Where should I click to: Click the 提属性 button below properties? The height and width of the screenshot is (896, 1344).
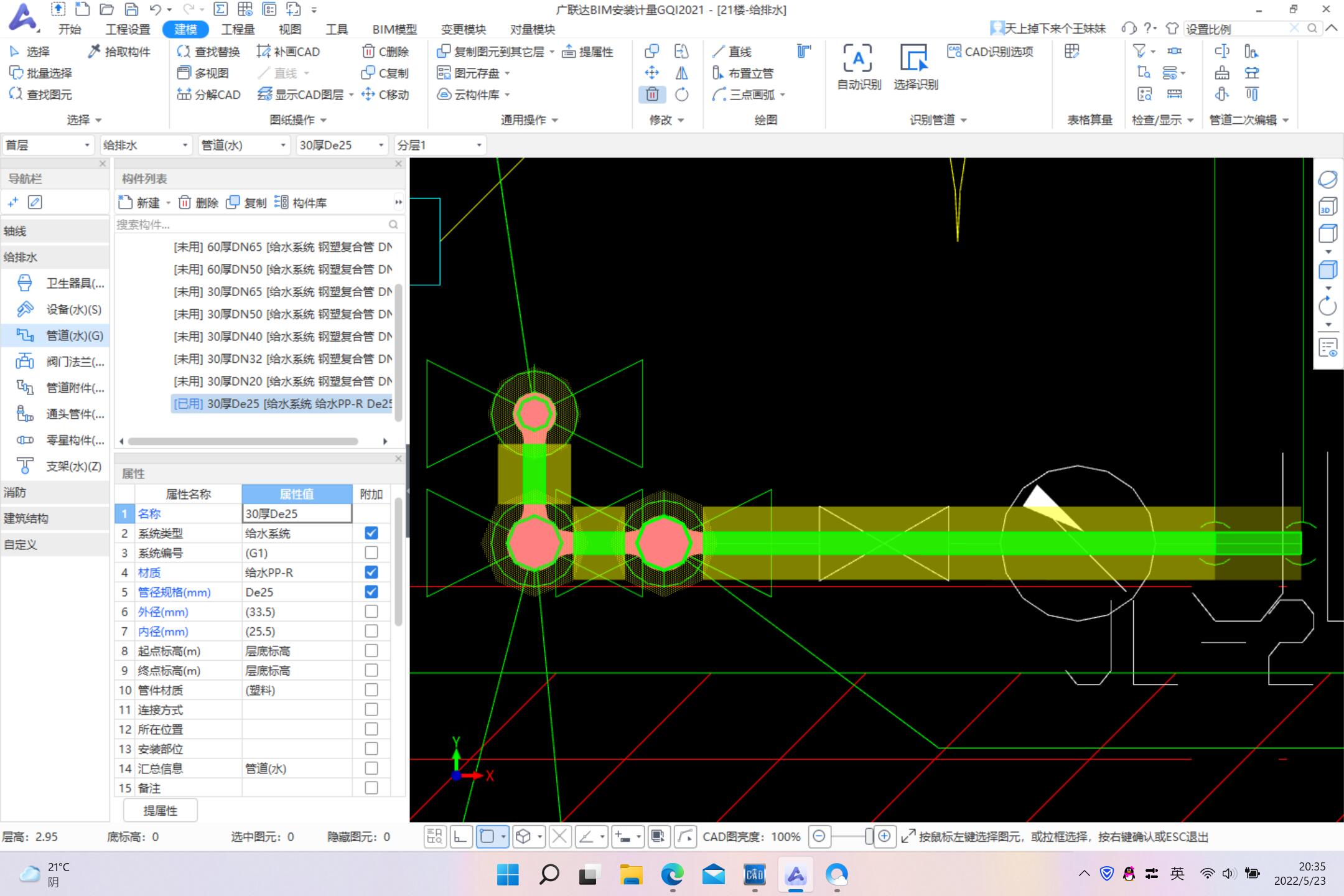click(161, 810)
